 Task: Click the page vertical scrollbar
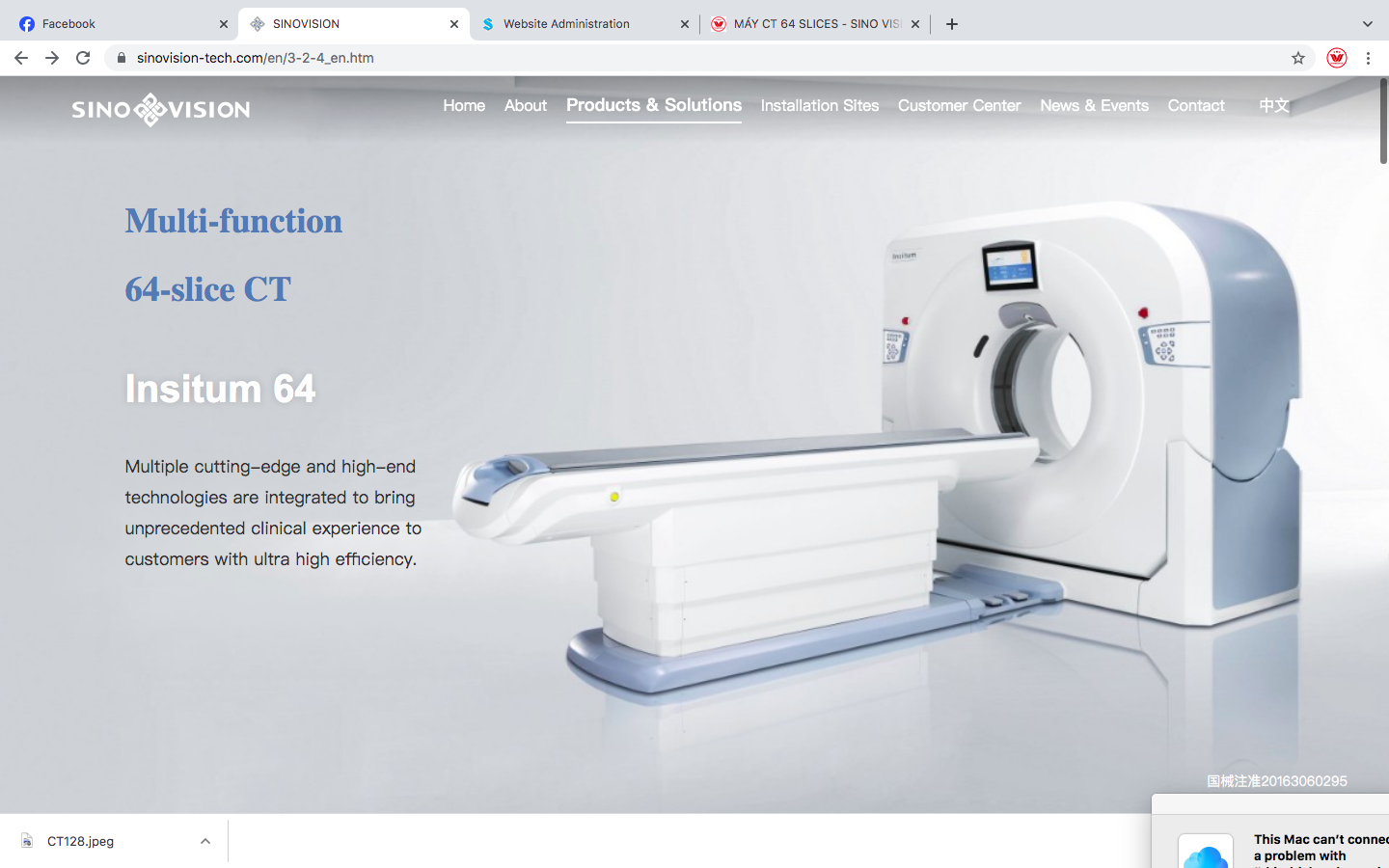tap(1383, 121)
